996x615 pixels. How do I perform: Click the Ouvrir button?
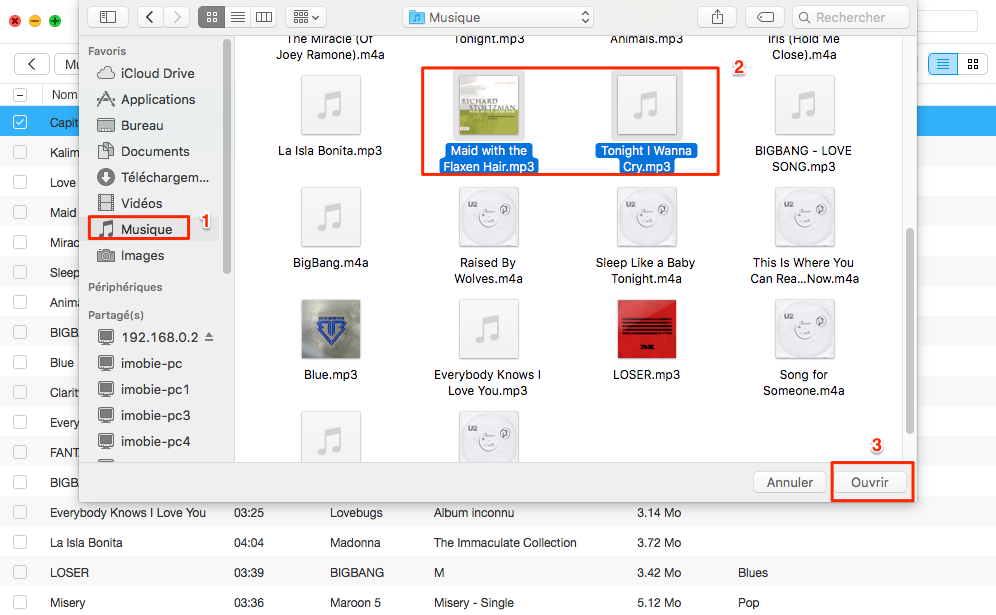[x=870, y=482]
